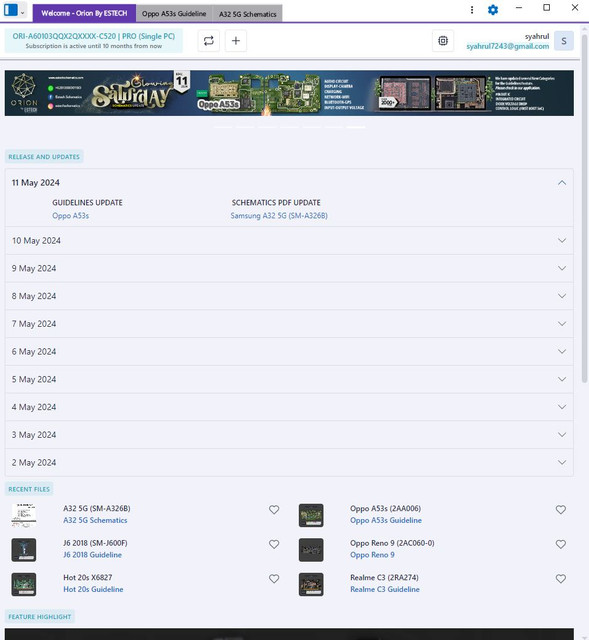Open the A32 5G Schematics recent link
The height and width of the screenshot is (640, 589).
pos(95,520)
